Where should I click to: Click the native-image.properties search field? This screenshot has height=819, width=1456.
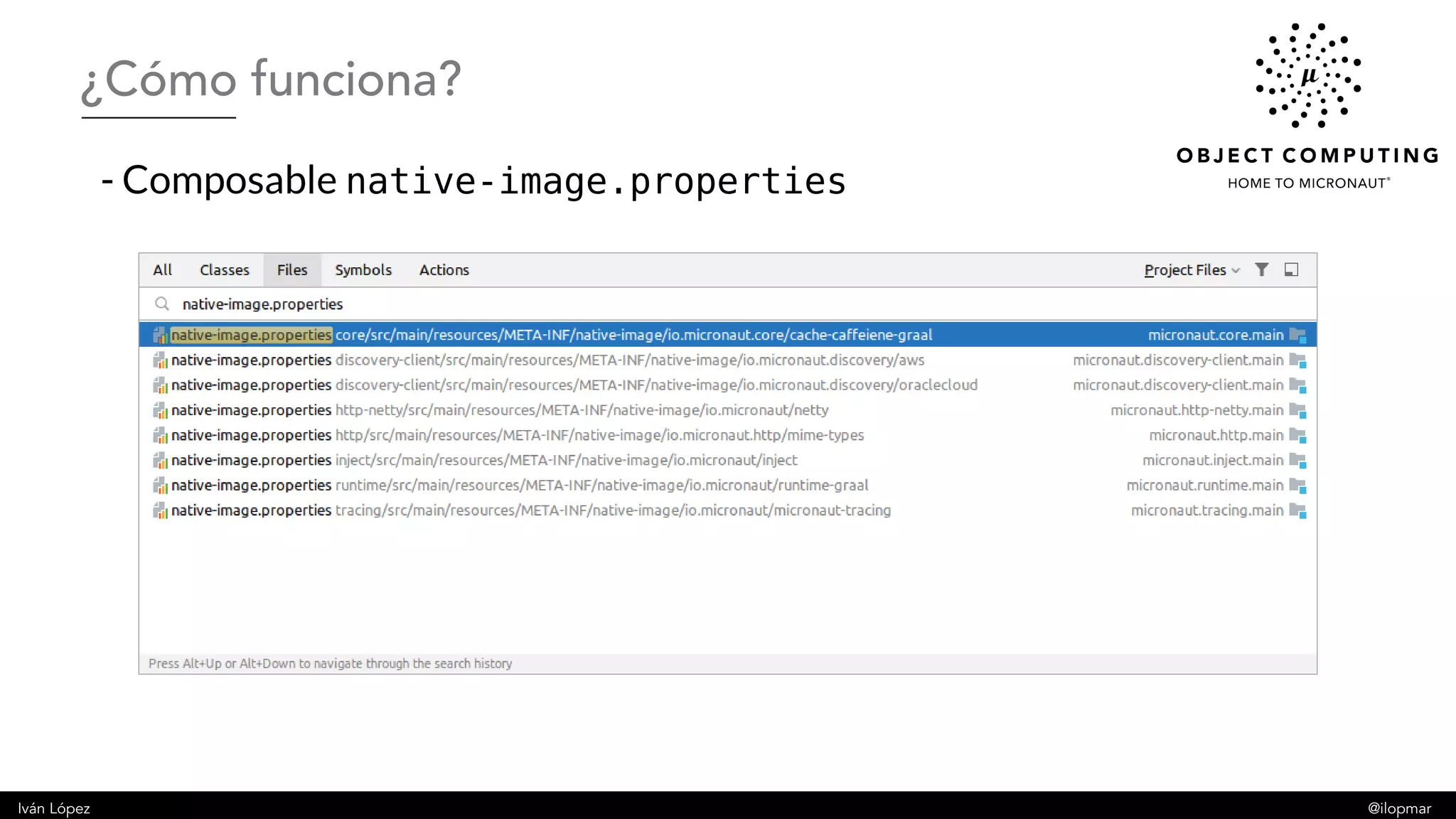point(728,304)
